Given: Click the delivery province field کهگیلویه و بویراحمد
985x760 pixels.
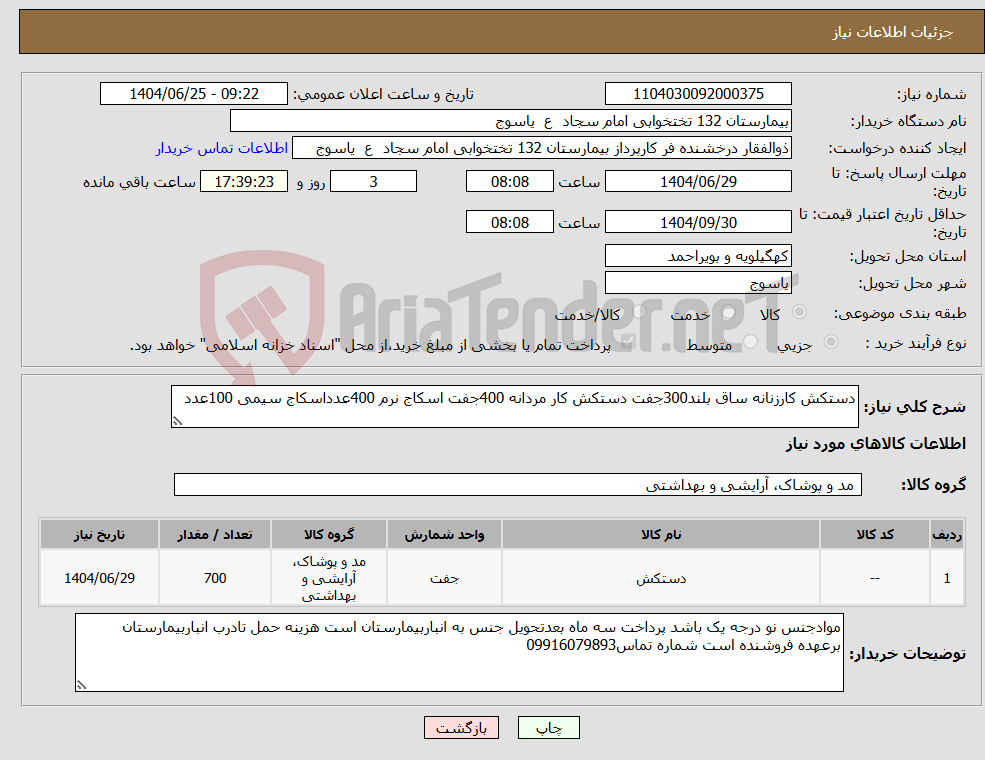Looking at the screenshot, I should pyautogui.click(x=698, y=256).
